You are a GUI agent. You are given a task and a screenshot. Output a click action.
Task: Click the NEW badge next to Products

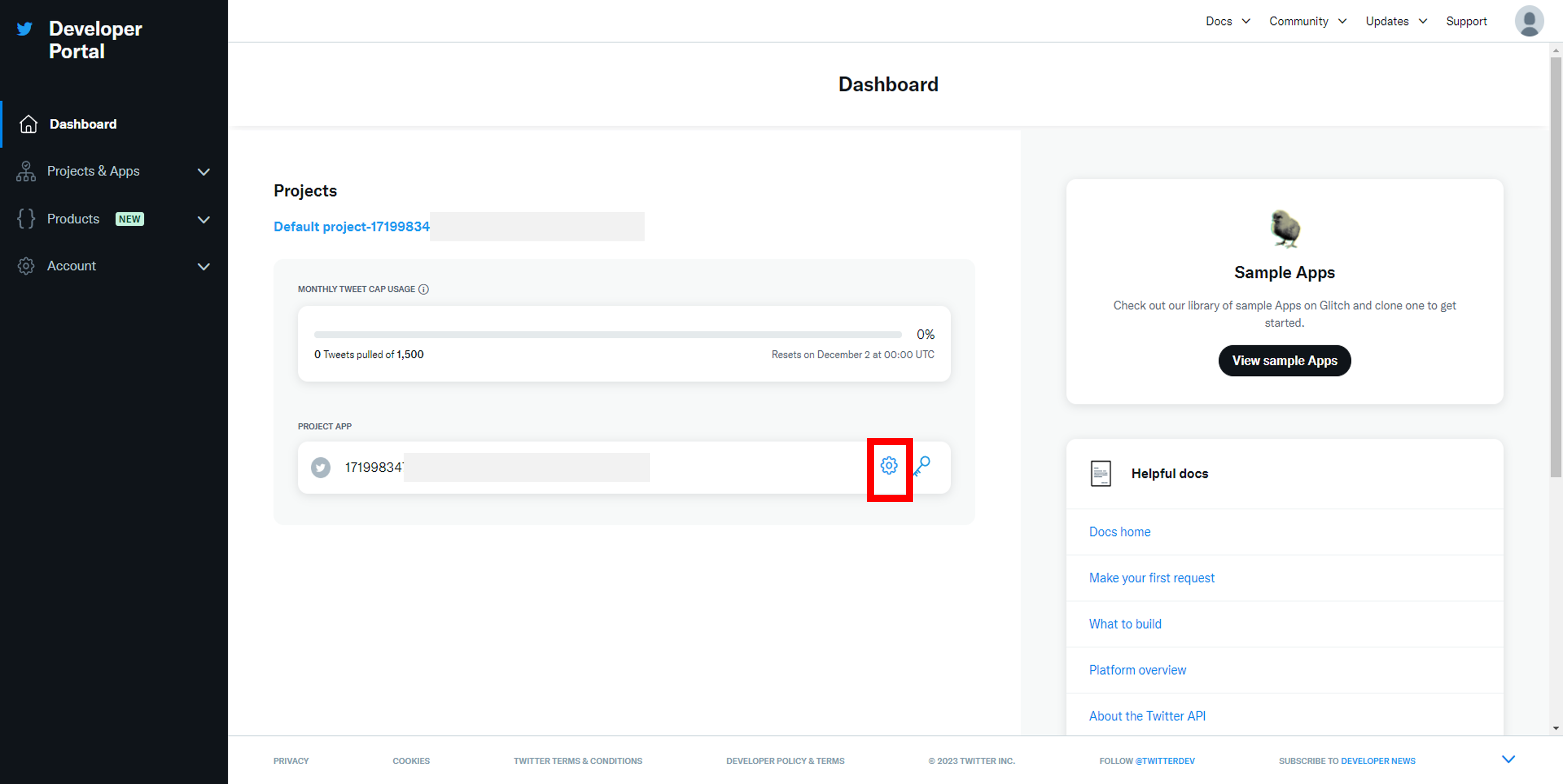pos(129,219)
